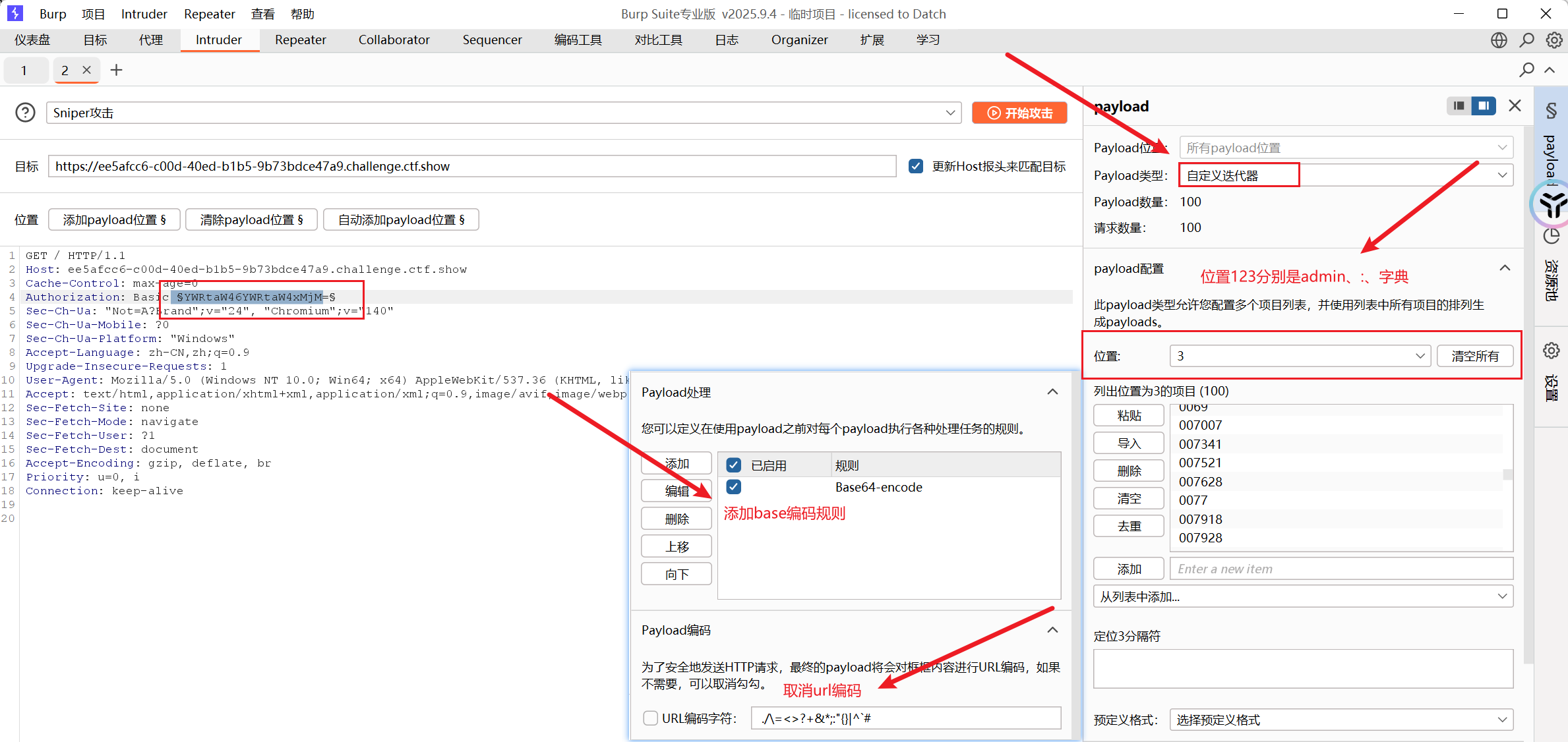The width and height of the screenshot is (1568, 742).
Task: Switch to the Repeater tab
Action: pos(300,40)
